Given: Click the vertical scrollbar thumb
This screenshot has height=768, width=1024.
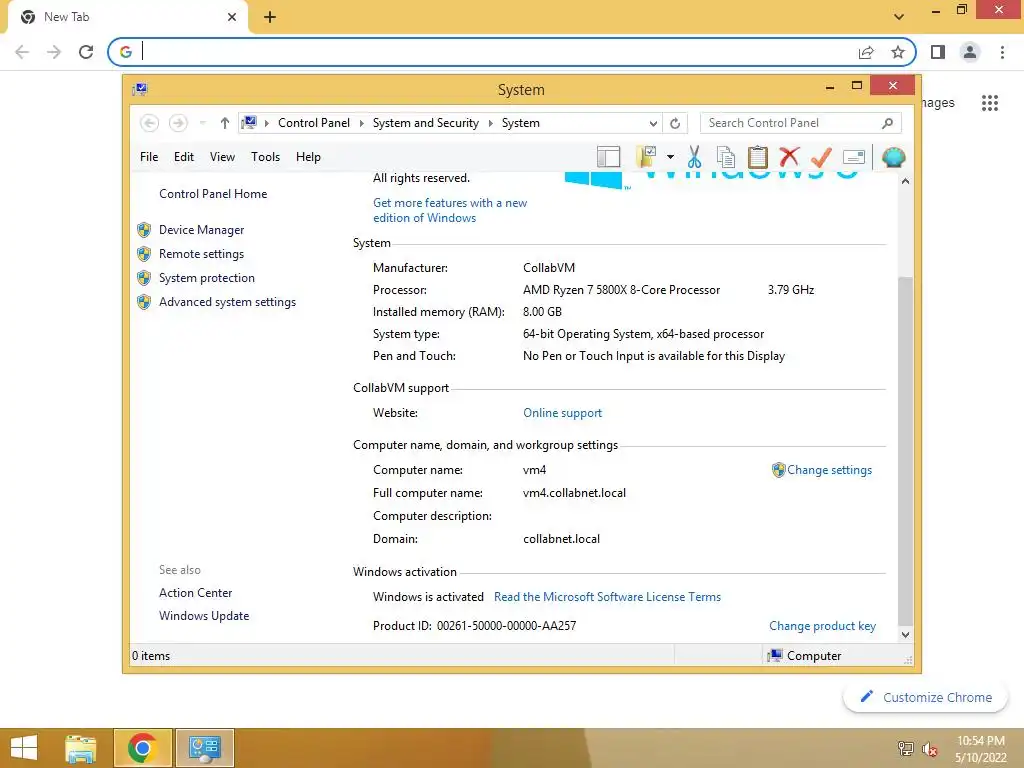Looking at the screenshot, I should click(905, 451).
